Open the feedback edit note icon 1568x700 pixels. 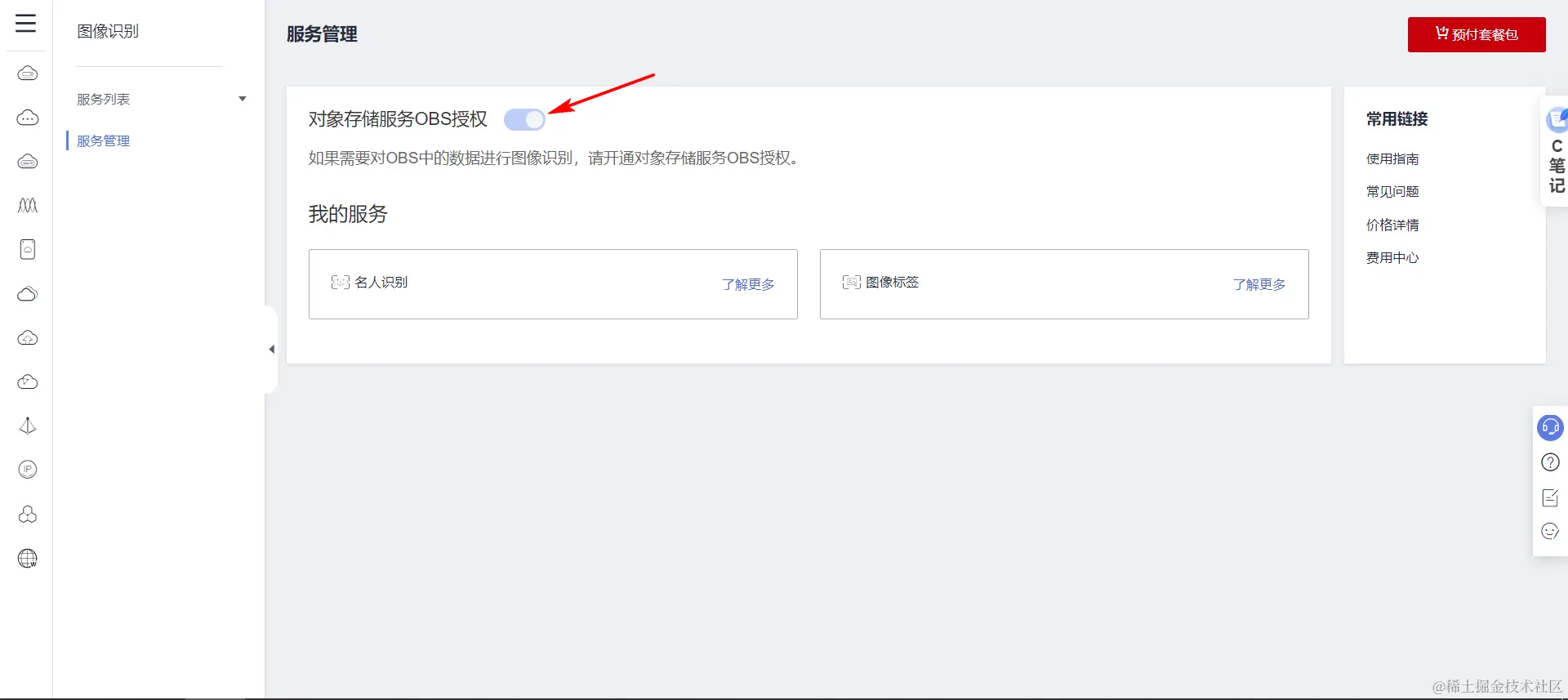[1550, 497]
